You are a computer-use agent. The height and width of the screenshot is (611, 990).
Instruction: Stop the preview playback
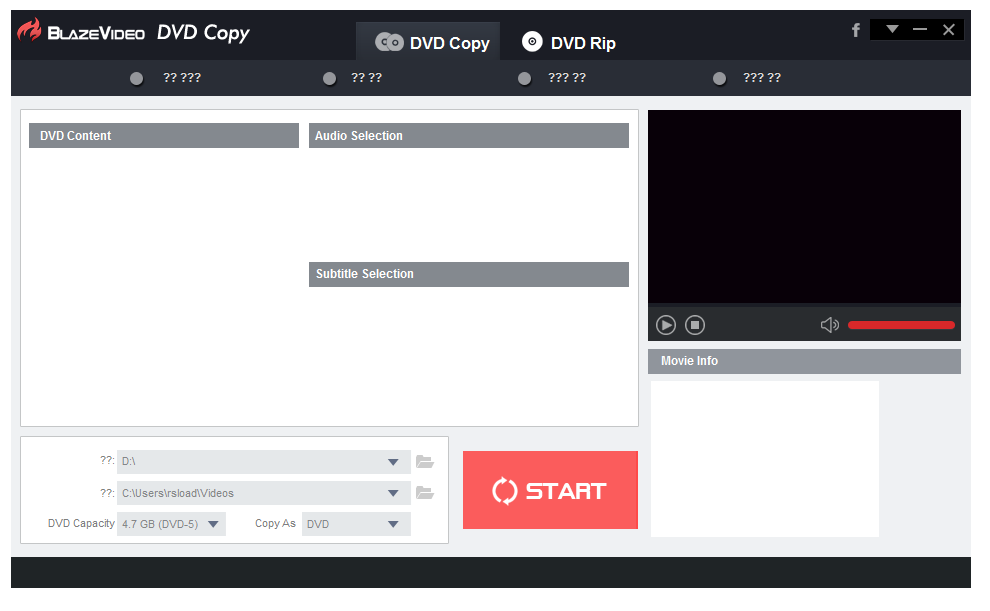[x=695, y=324]
